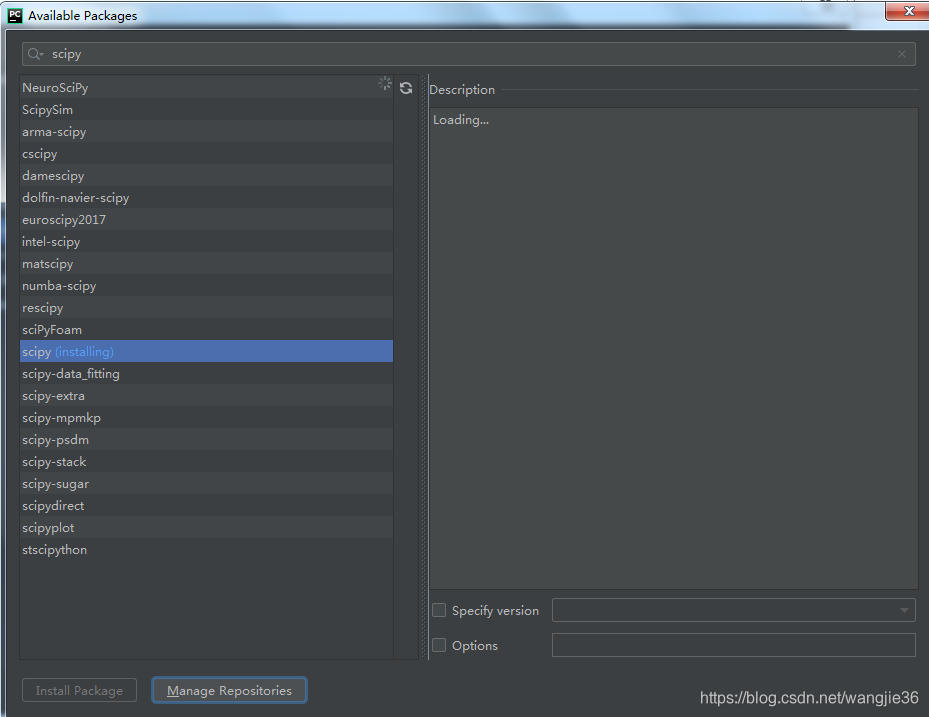Open the Manage Repositories dialog

(228, 690)
